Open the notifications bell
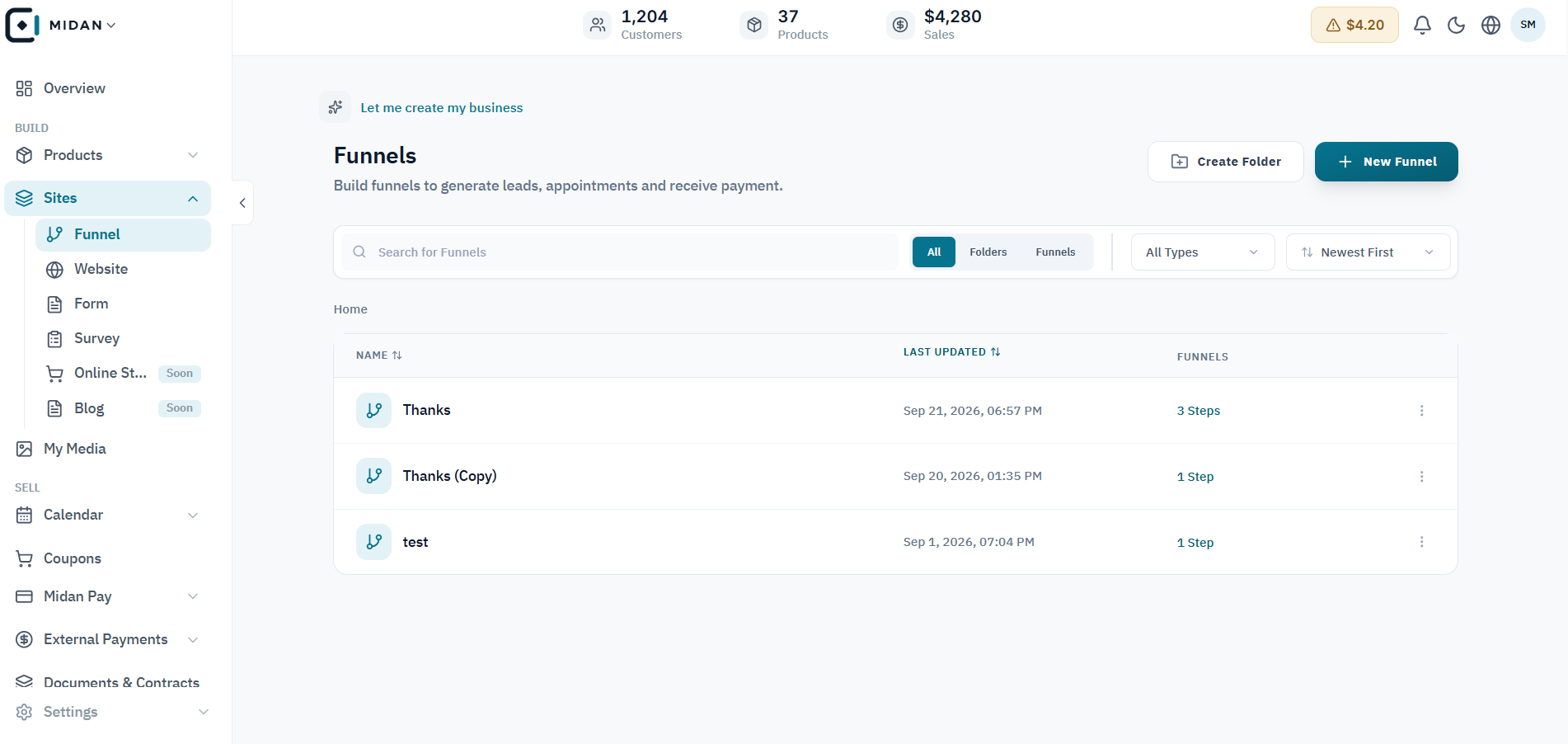The image size is (1568, 744). (x=1422, y=25)
